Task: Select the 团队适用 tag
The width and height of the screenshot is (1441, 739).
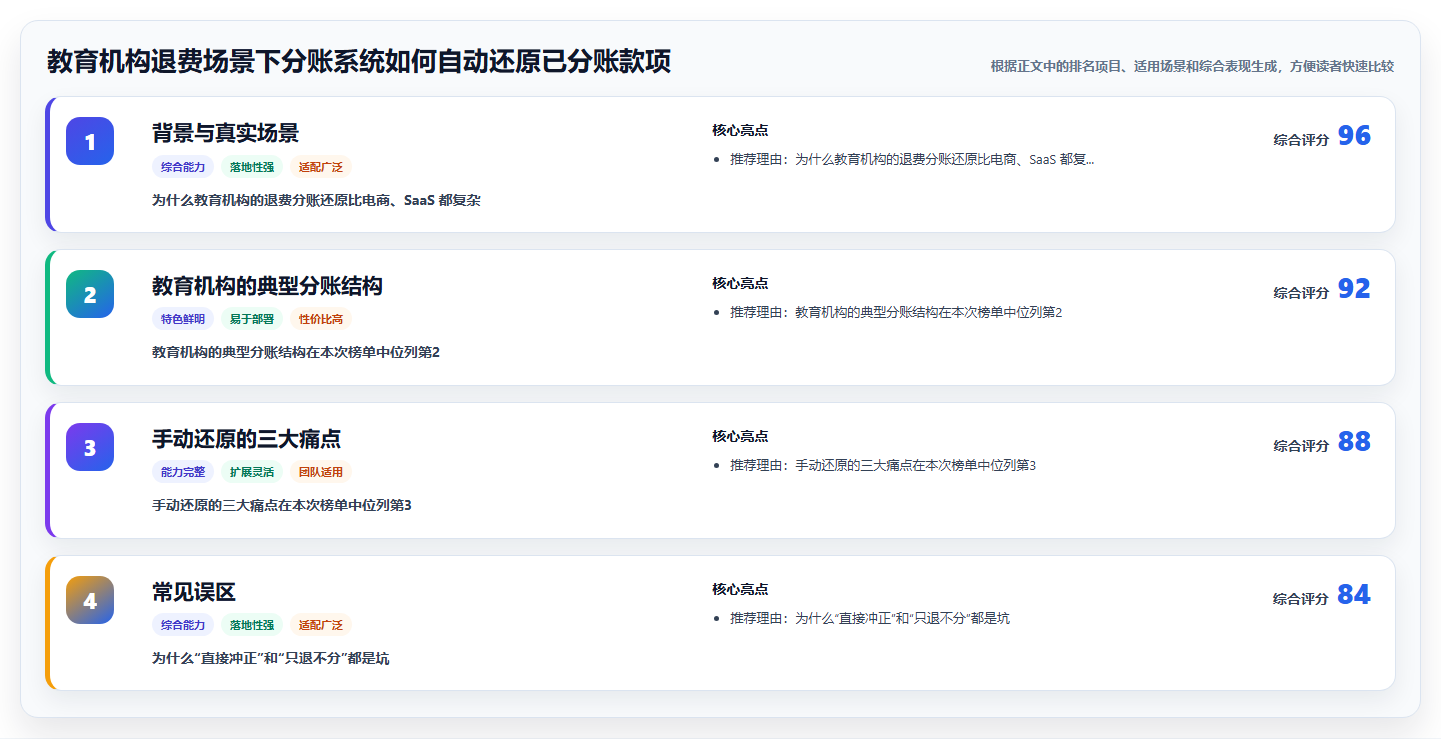Action: [321, 472]
